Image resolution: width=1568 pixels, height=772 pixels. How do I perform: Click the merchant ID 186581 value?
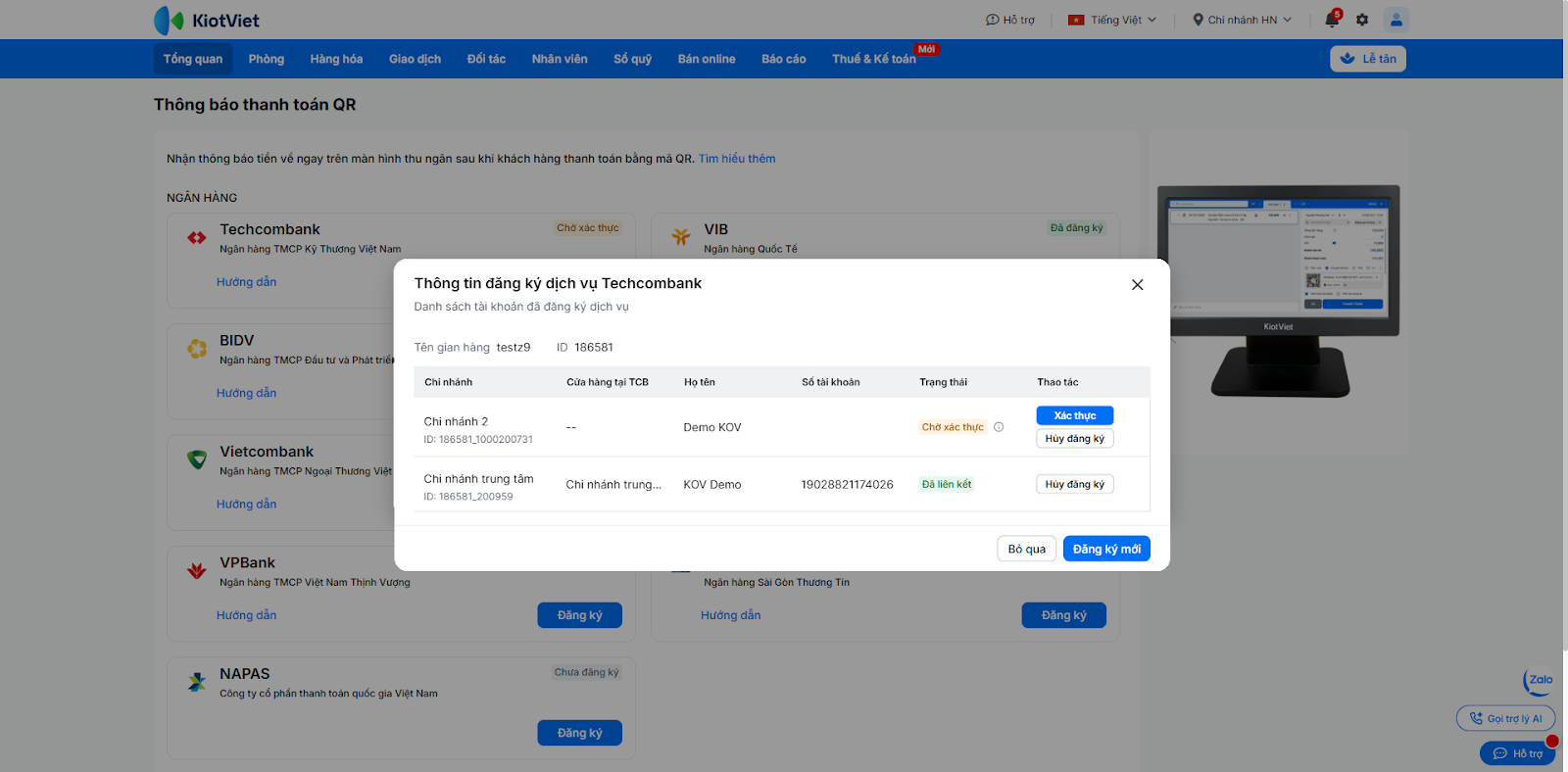pyautogui.click(x=594, y=348)
